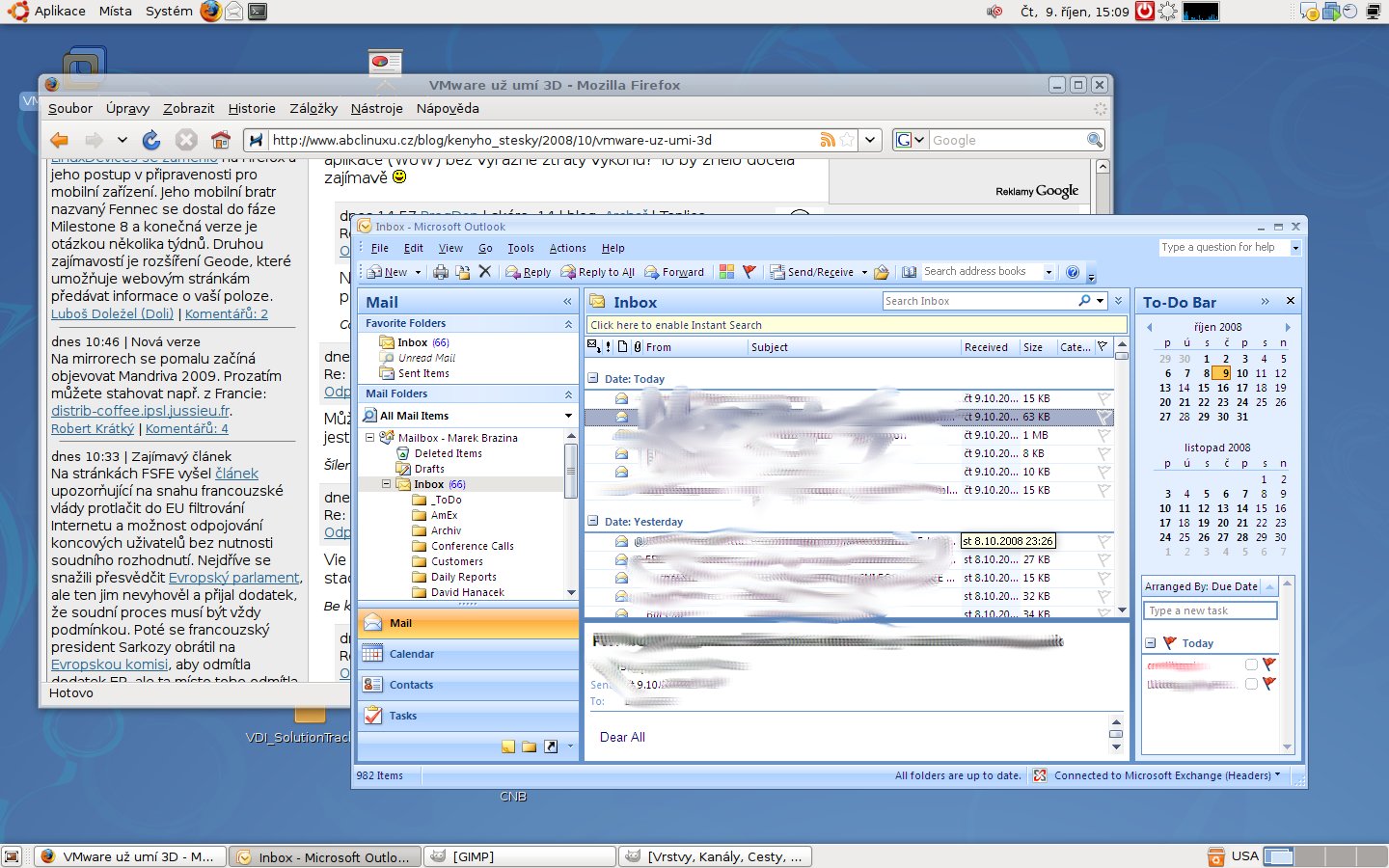This screenshot has height=868, width=1389.
Task: Open the Search address books dropdown
Action: tap(1049, 272)
